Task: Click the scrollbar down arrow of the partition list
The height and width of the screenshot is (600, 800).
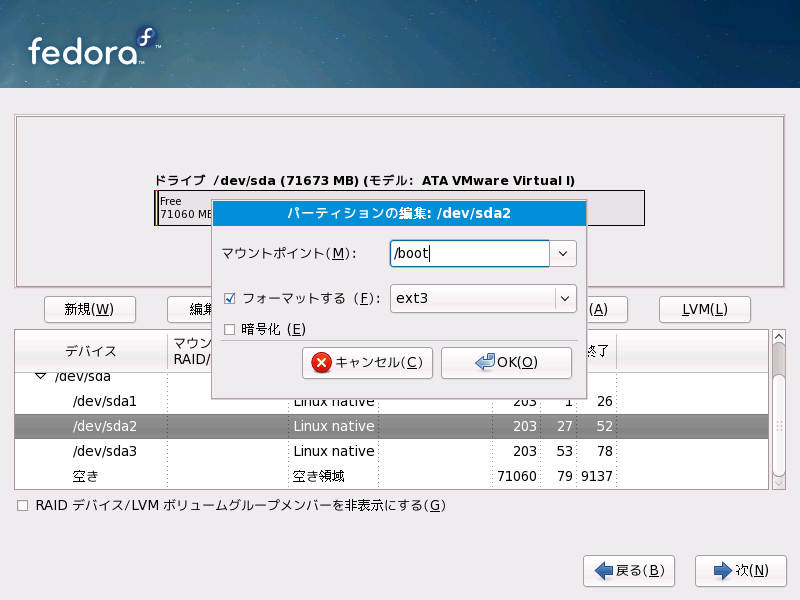Action: [779, 483]
